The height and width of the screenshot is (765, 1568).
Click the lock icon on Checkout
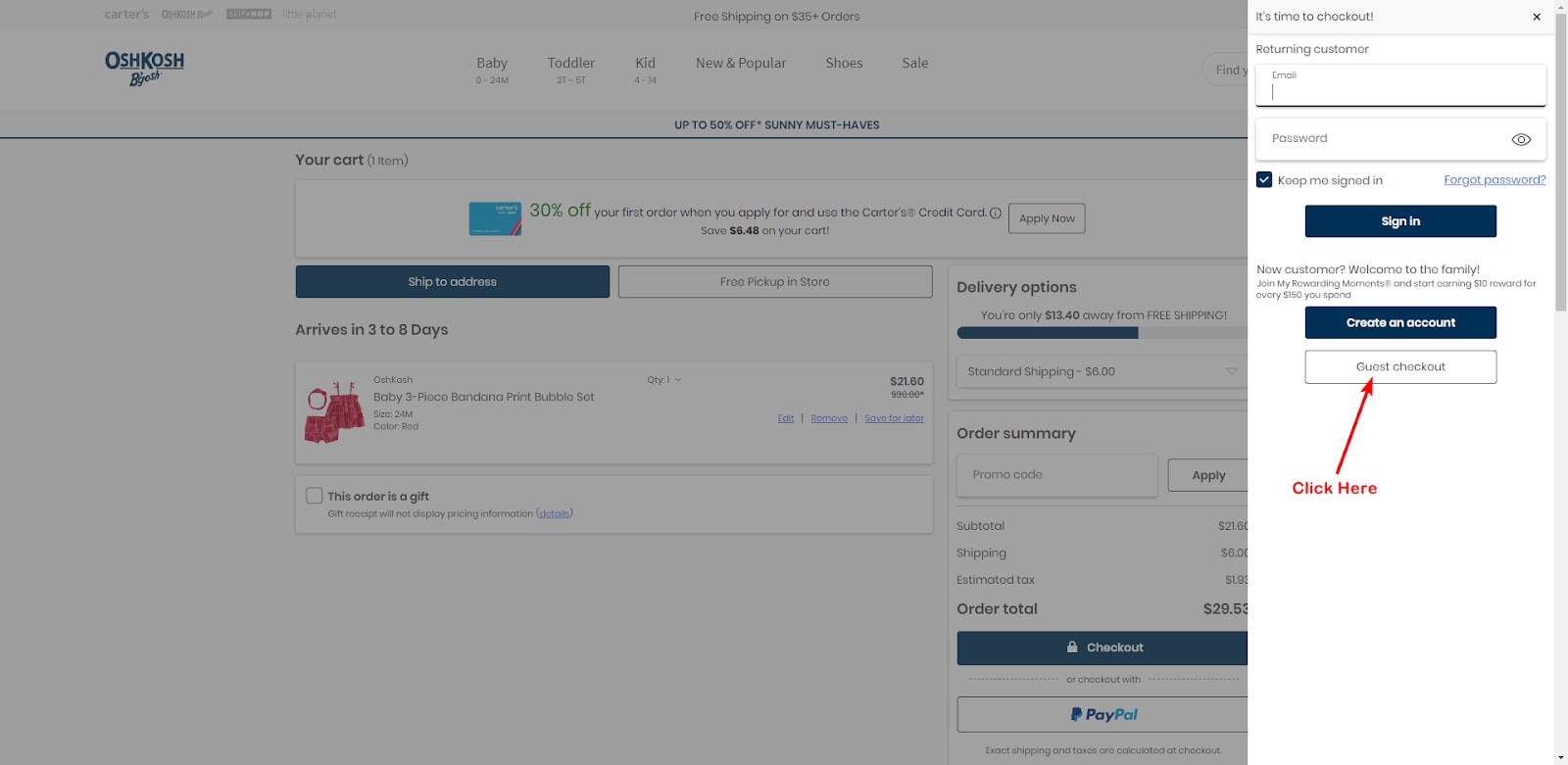tap(1072, 646)
